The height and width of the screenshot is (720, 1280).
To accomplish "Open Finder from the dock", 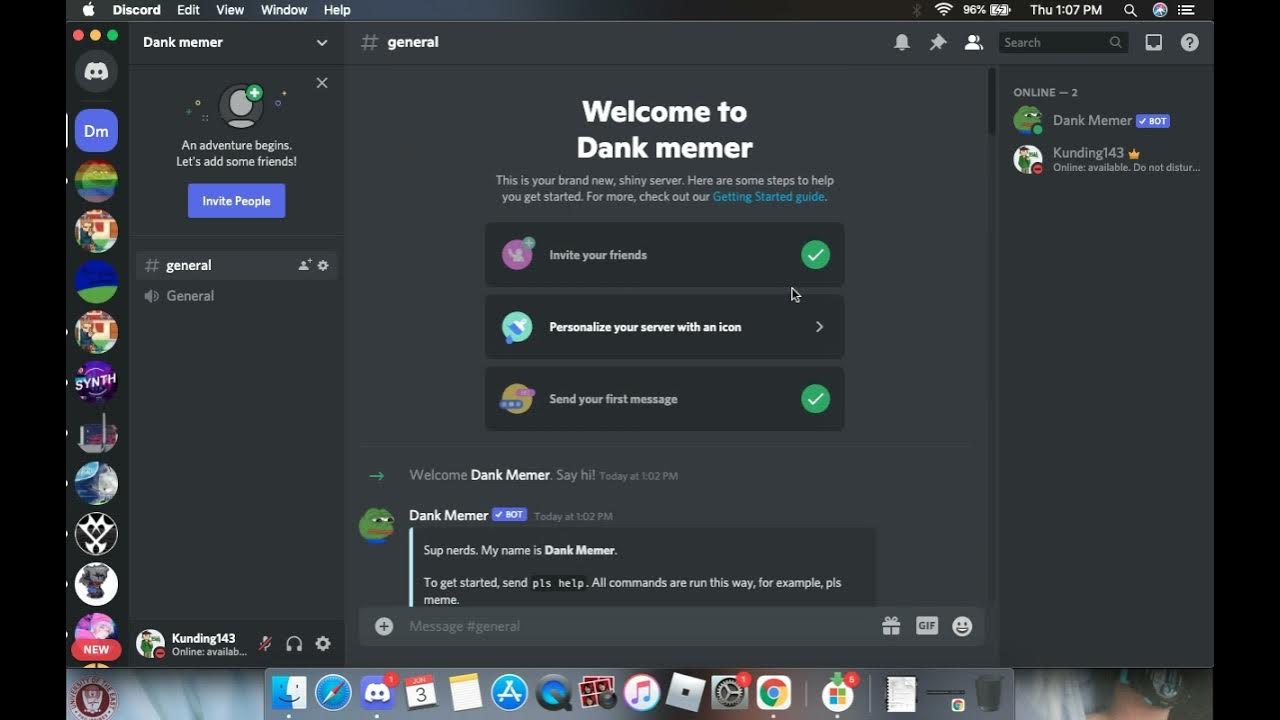I will [289, 692].
